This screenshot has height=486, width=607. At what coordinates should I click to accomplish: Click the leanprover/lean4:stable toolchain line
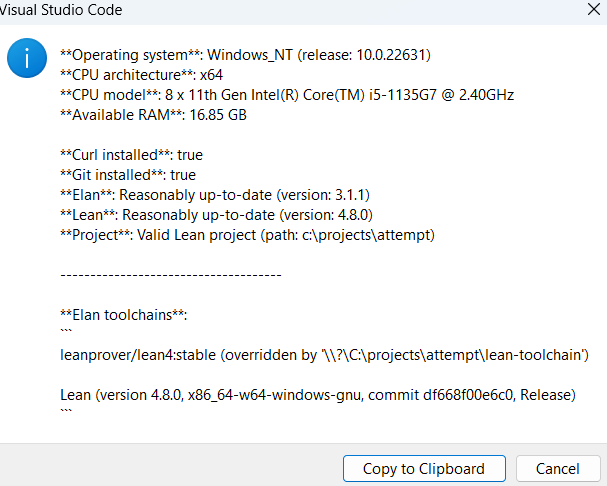[324, 355]
